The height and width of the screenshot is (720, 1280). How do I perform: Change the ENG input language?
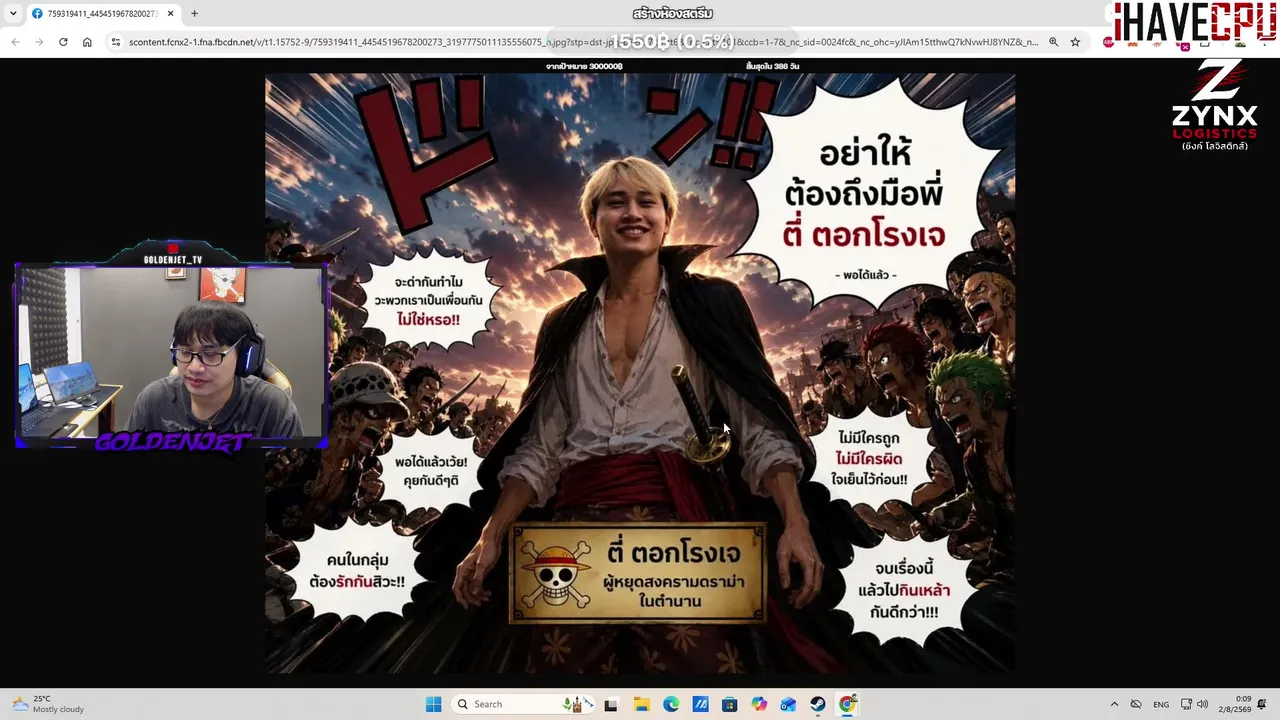coord(1161,704)
